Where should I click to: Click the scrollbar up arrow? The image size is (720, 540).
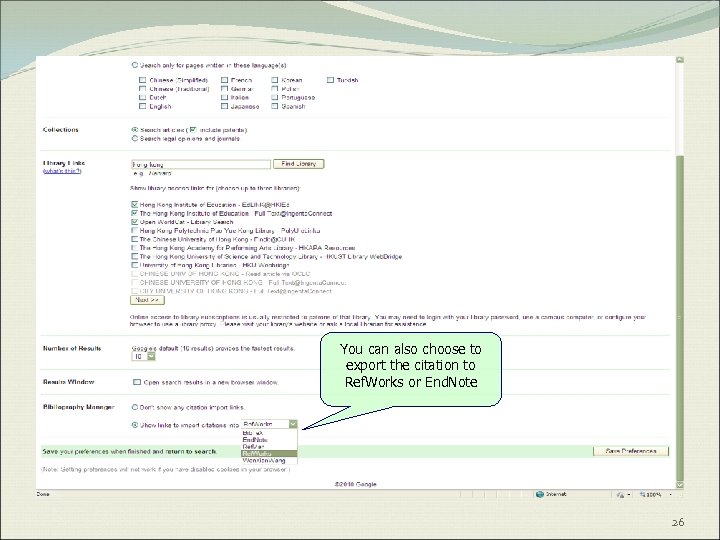[x=680, y=60]
